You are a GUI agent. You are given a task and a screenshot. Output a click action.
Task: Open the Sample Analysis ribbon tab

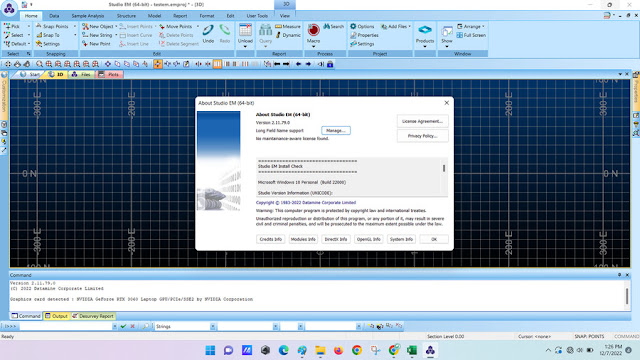88,16
